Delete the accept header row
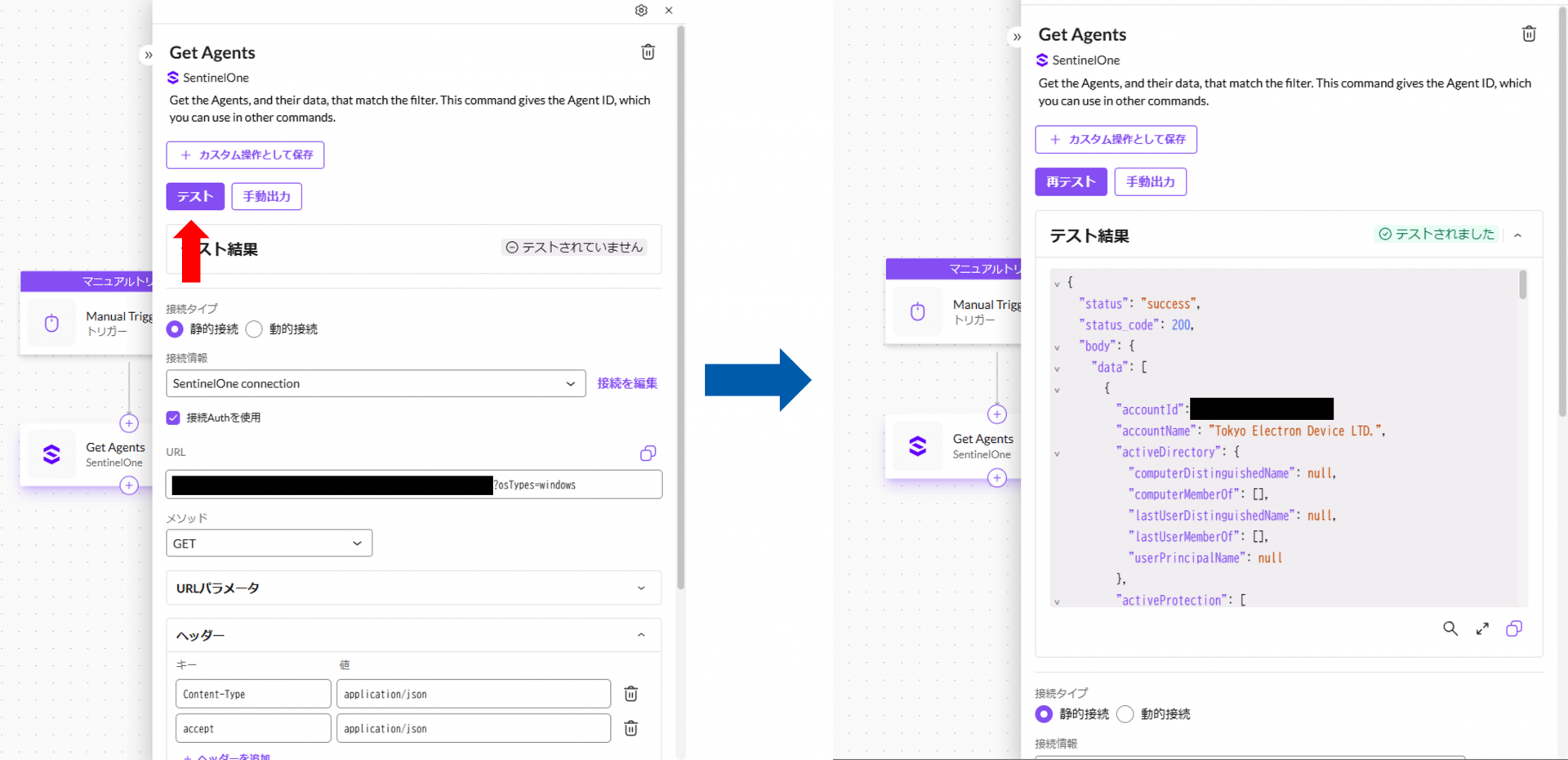Screen dimensions: 1568x760 pyautogui.click(x=630, y=728)
